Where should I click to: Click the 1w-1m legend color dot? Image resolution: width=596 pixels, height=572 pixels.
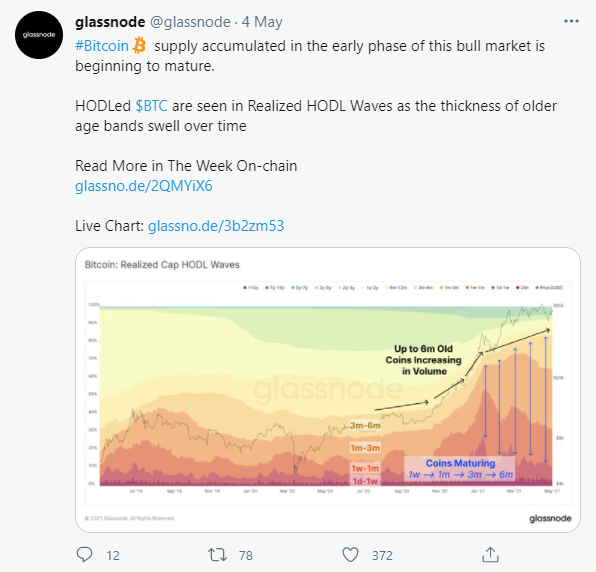467,288
